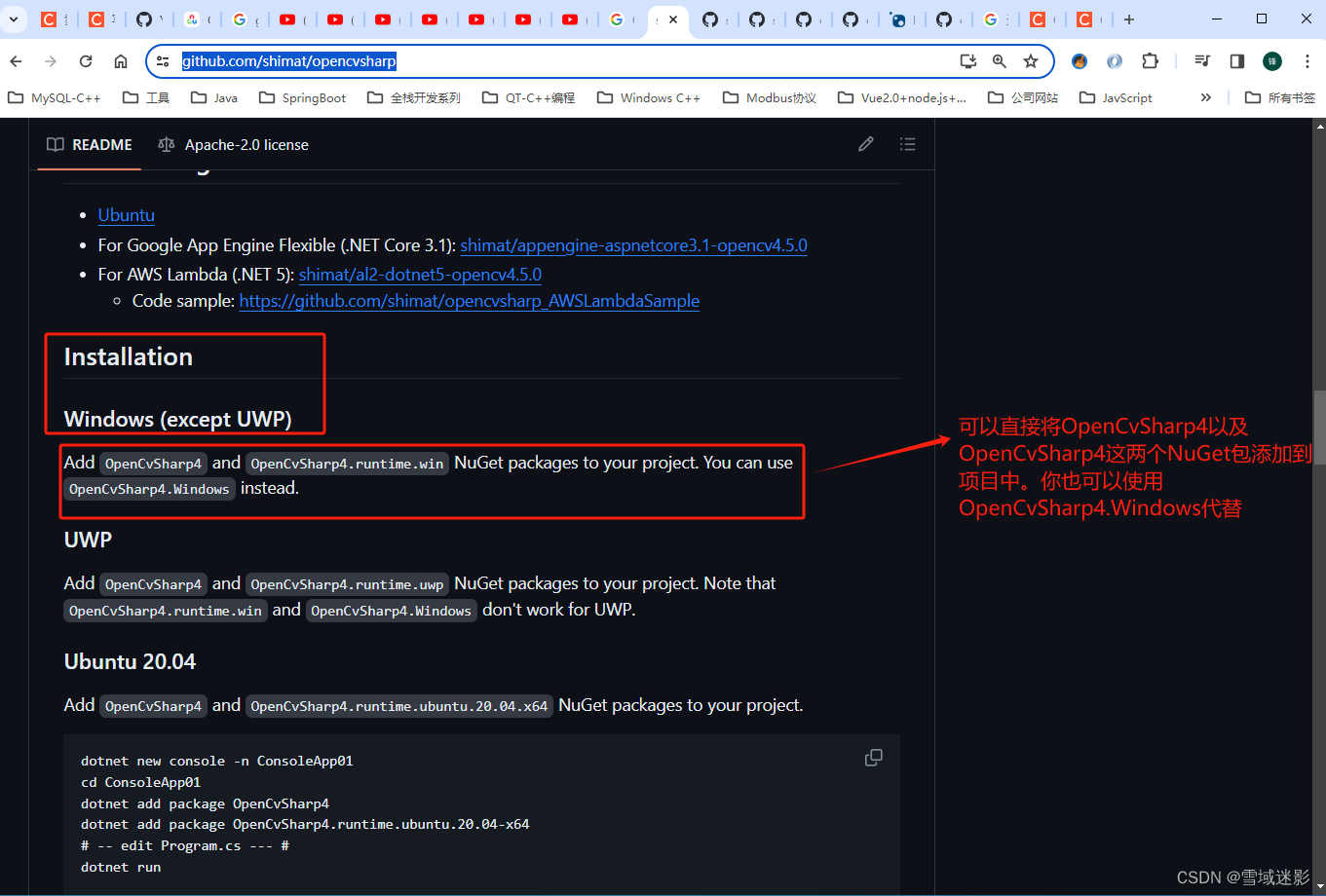Open the 公司网站 bookmark folder

pos(1023,97)
